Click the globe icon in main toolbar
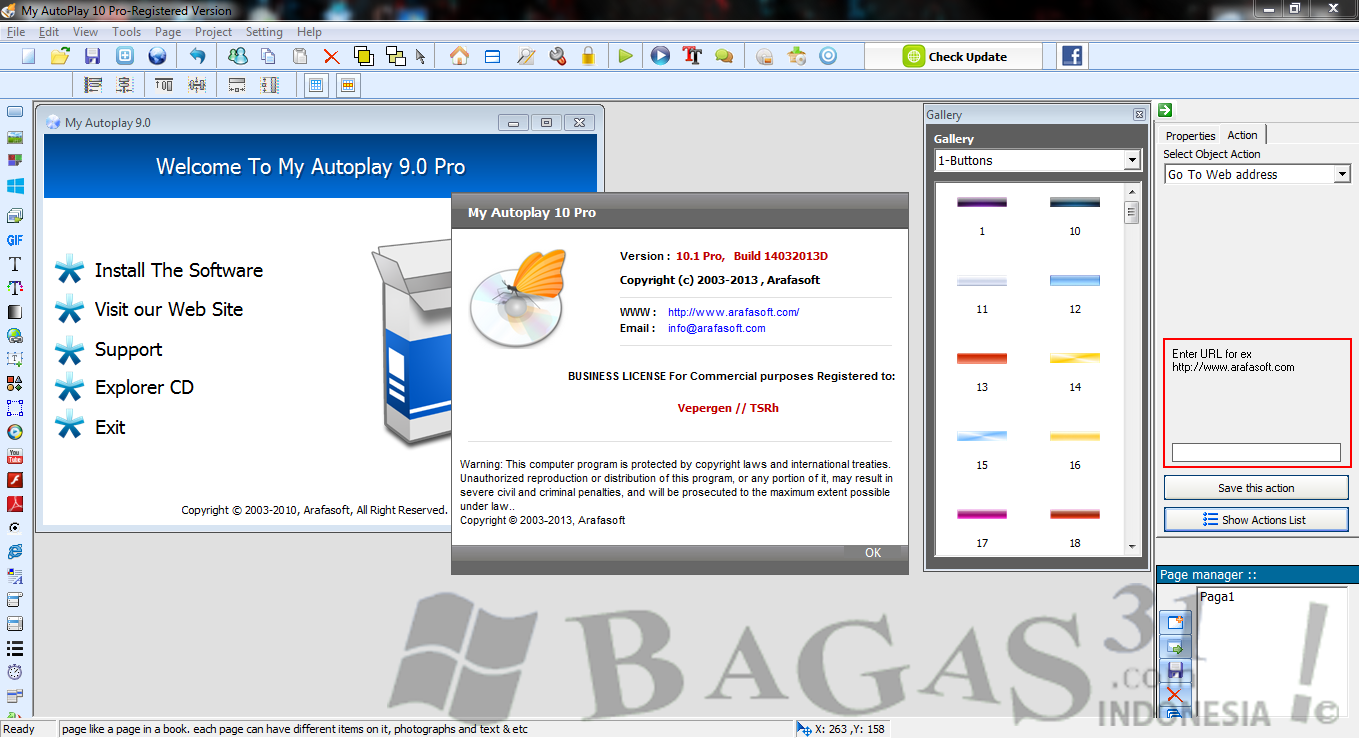The width and height of the screenshot is (1359, 738). (x=157, y=57)
